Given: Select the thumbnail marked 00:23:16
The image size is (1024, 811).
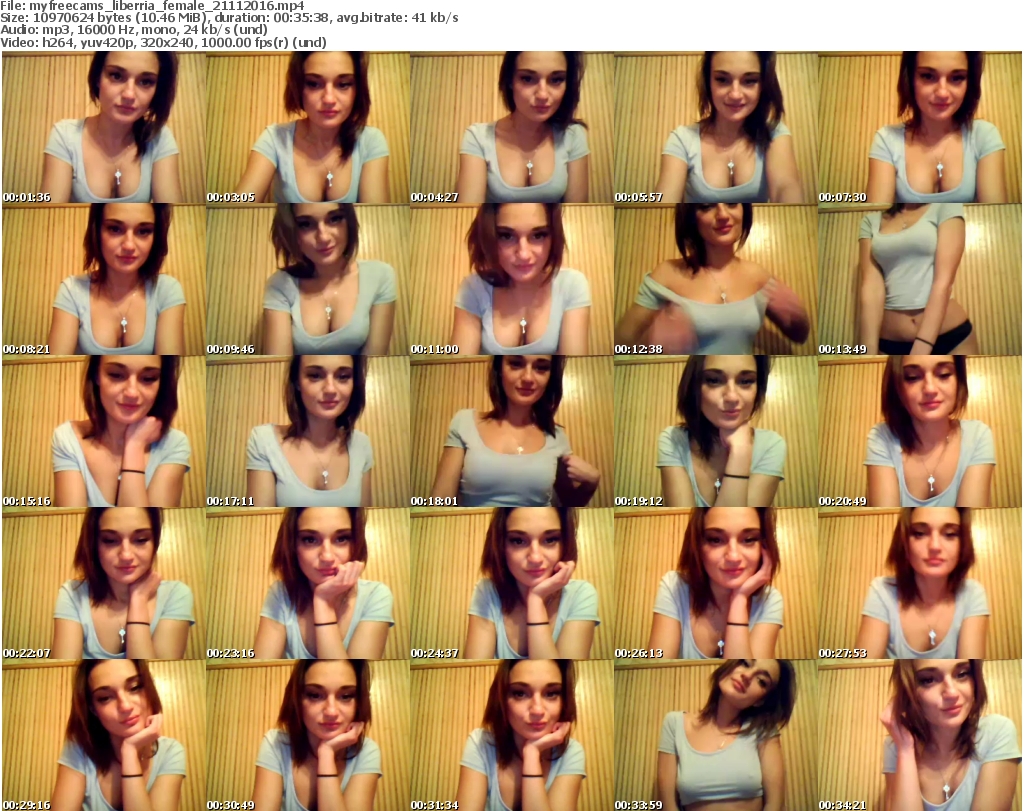Looking at the screenshot, I should (308, 584).
